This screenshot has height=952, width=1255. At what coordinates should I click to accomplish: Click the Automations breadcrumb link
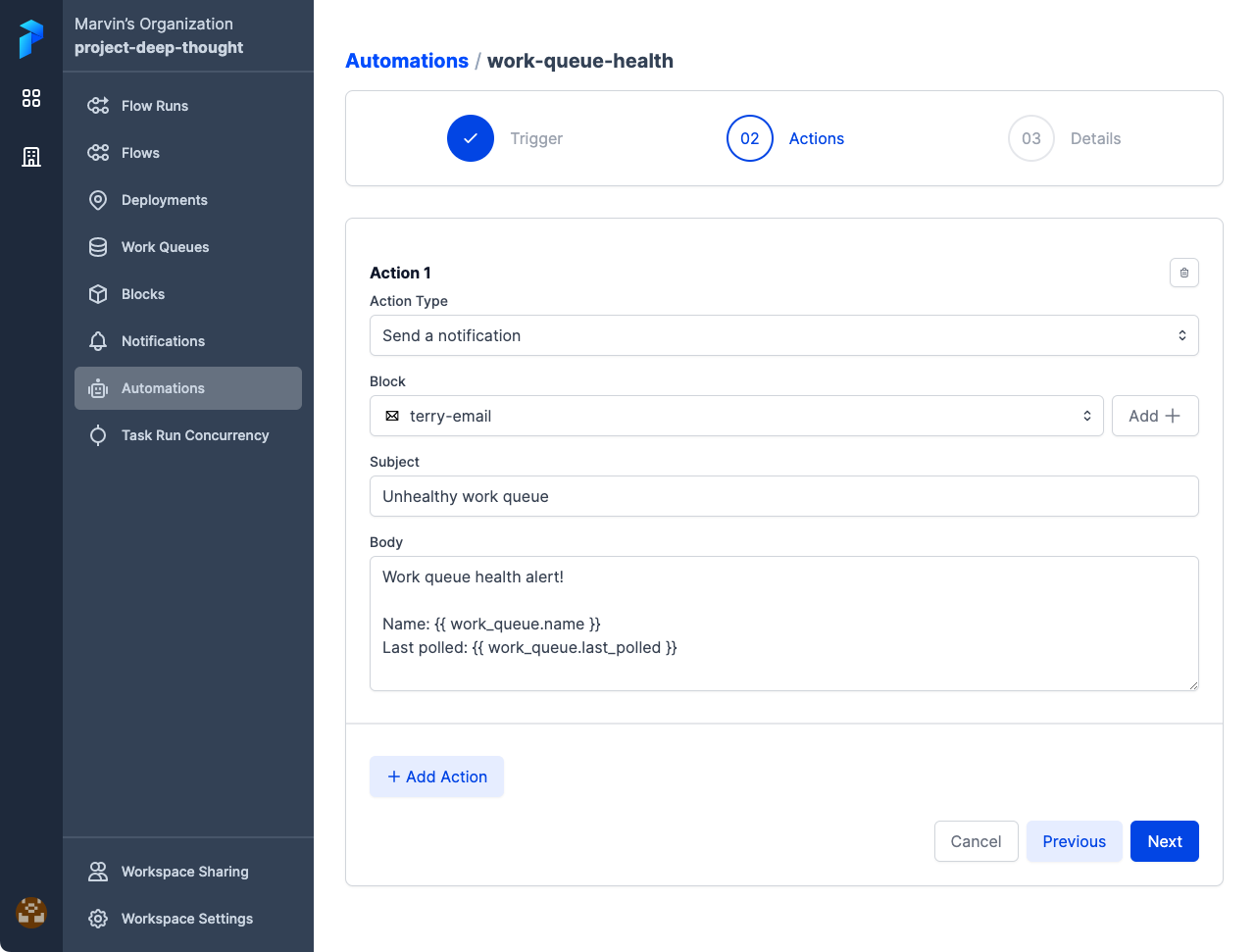[407, 61]
